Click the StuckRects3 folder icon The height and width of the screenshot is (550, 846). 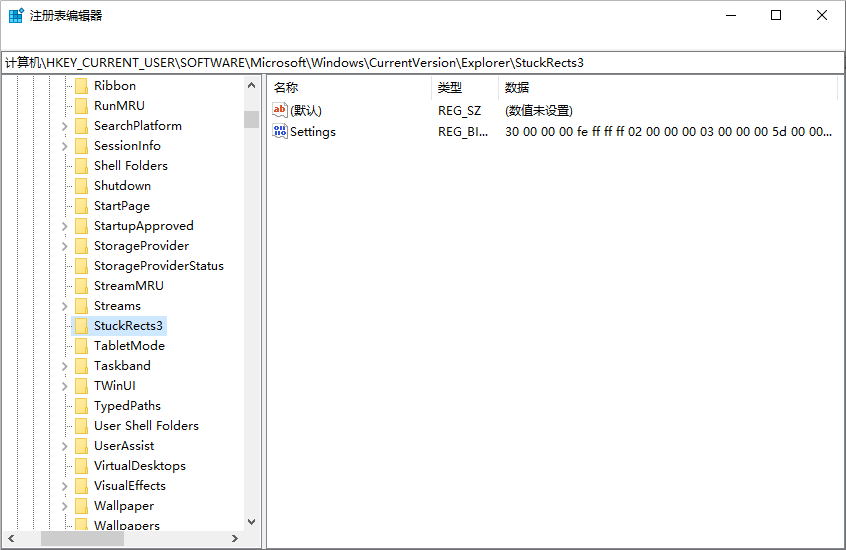[82, 326]
